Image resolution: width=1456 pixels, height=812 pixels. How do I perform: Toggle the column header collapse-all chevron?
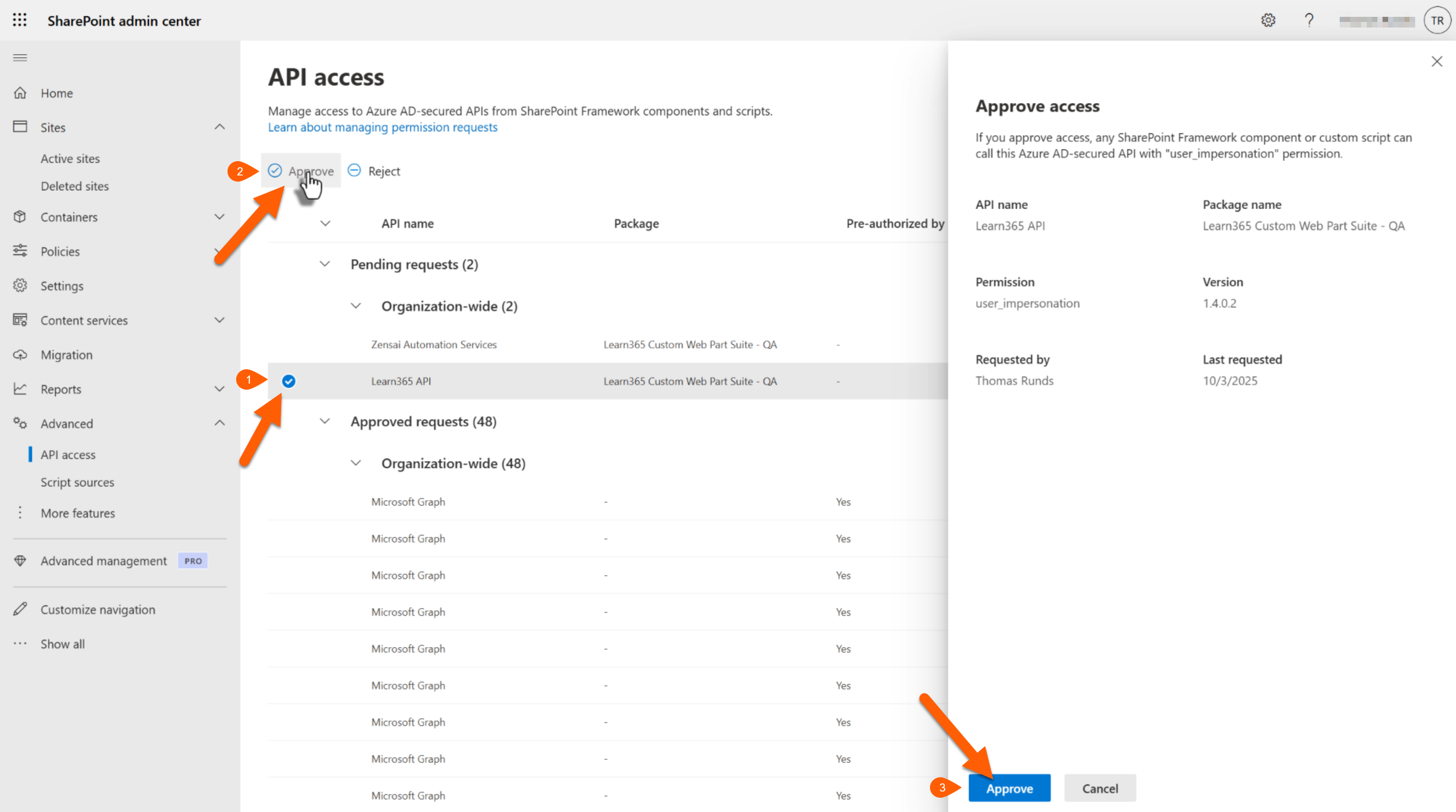point(325,223)
